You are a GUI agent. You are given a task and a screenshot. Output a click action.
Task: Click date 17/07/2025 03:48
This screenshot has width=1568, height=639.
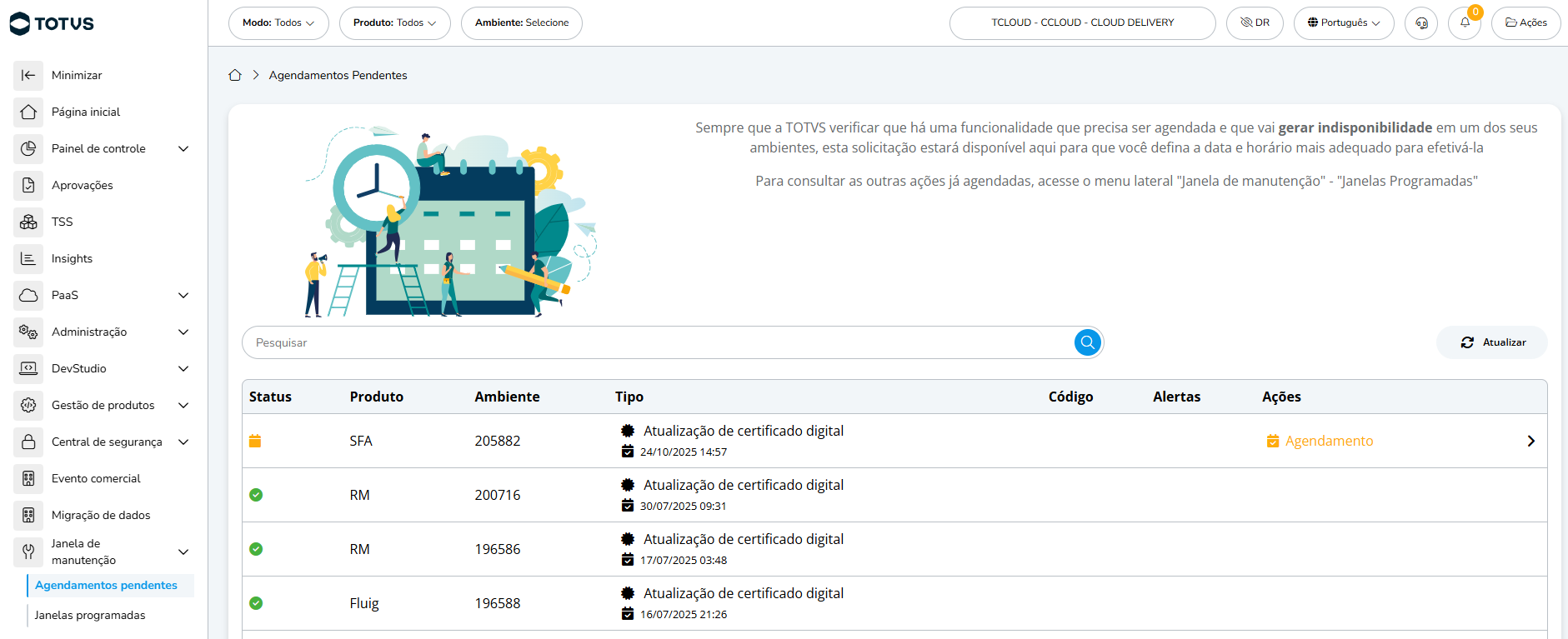tap(683, 560)
